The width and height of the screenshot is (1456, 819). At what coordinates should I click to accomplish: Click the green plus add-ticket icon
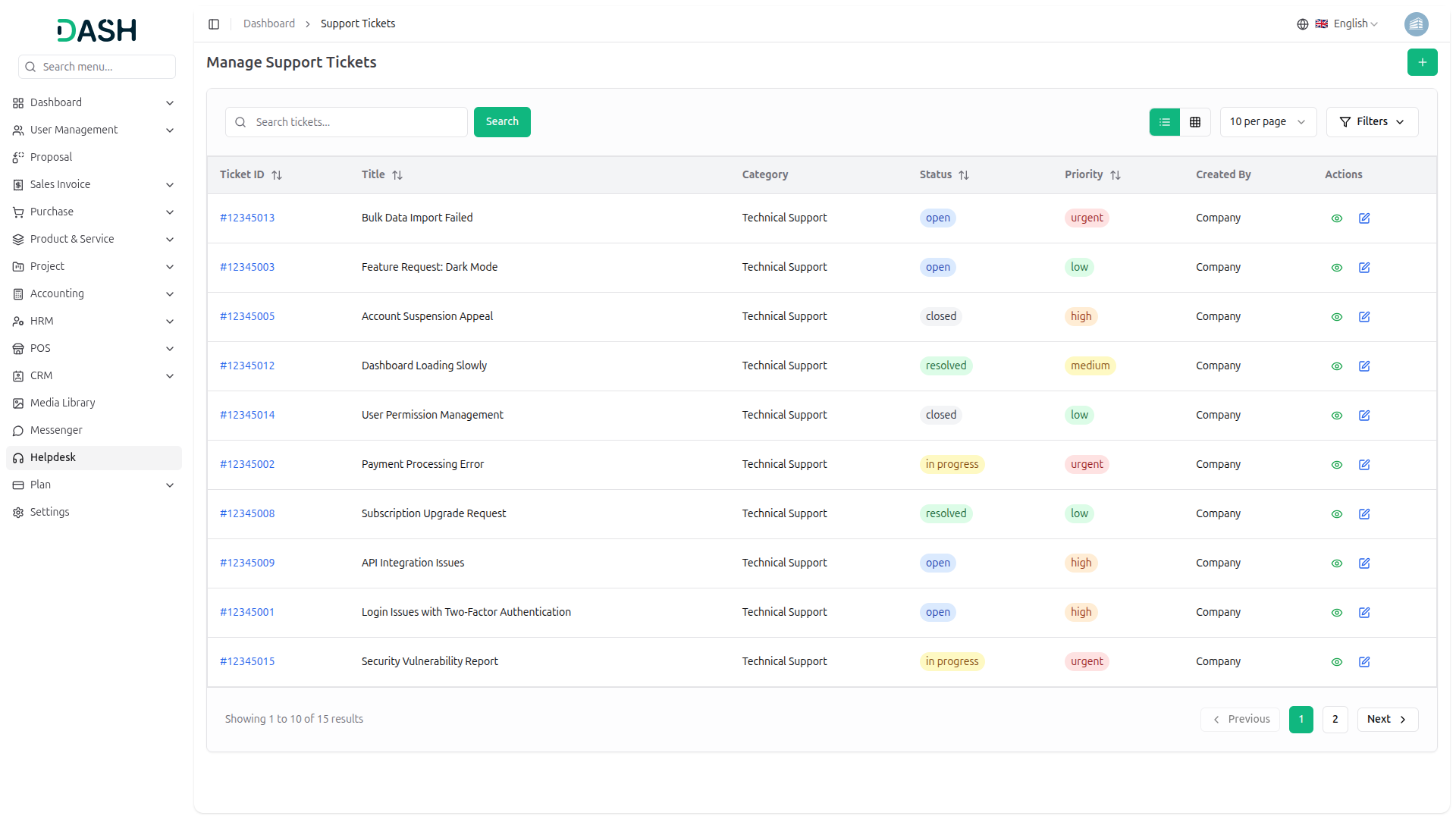tap(1422, 62)
